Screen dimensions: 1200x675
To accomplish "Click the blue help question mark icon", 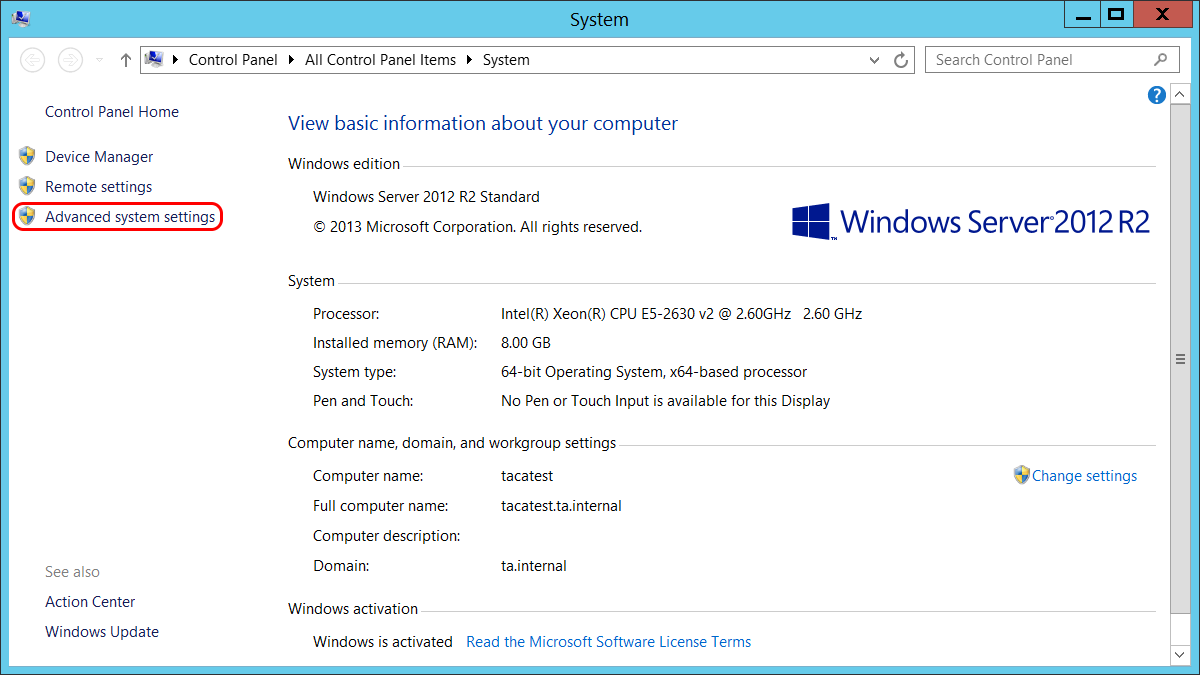I will point(1157,95).
